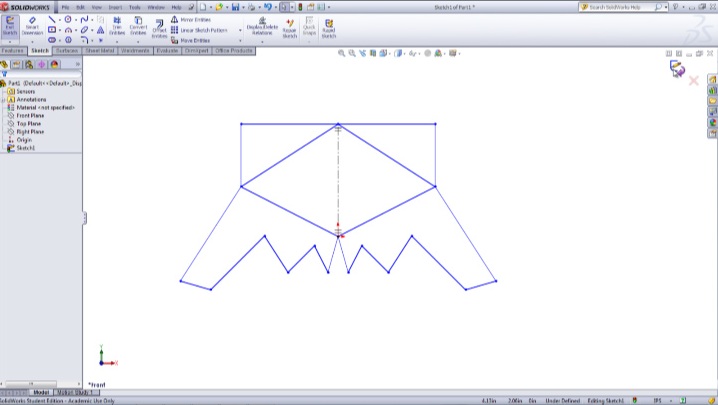Select the Straight Slot tool
Viewport: 718px width, 405px height.
pyautogui.click(x=52, y=40)
